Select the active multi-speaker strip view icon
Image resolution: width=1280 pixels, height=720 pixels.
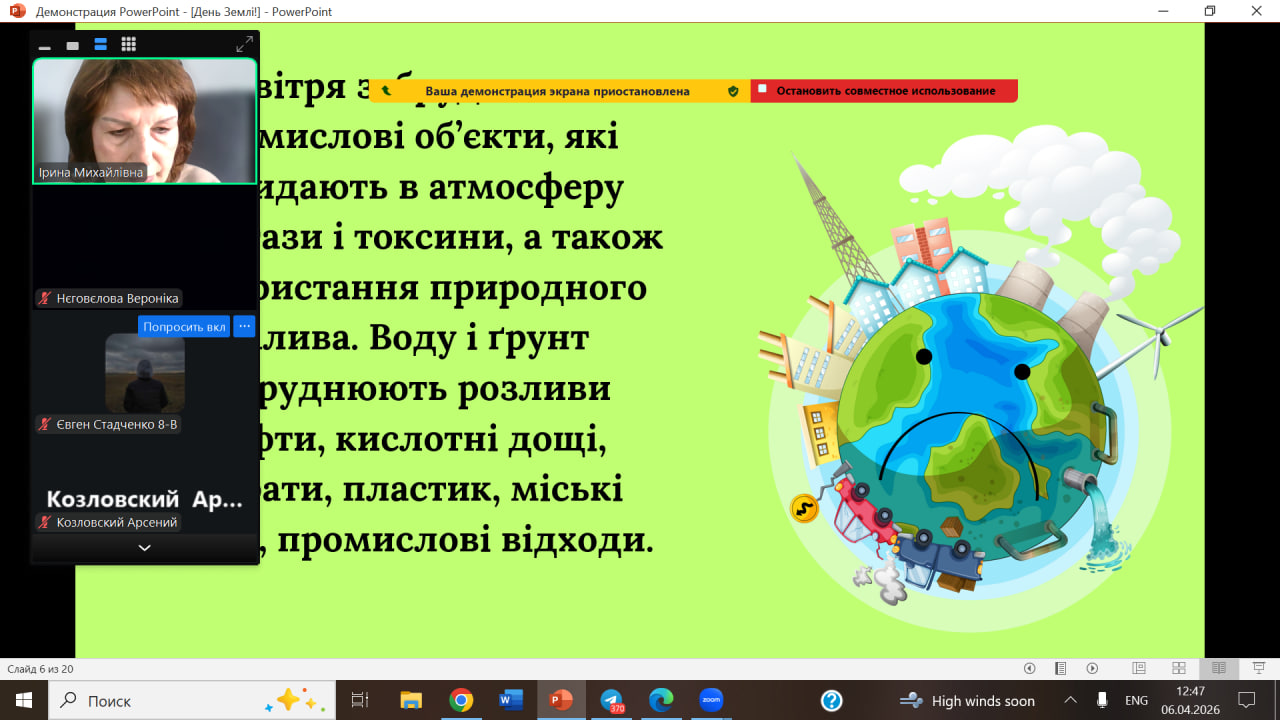(x=100, y=44)
